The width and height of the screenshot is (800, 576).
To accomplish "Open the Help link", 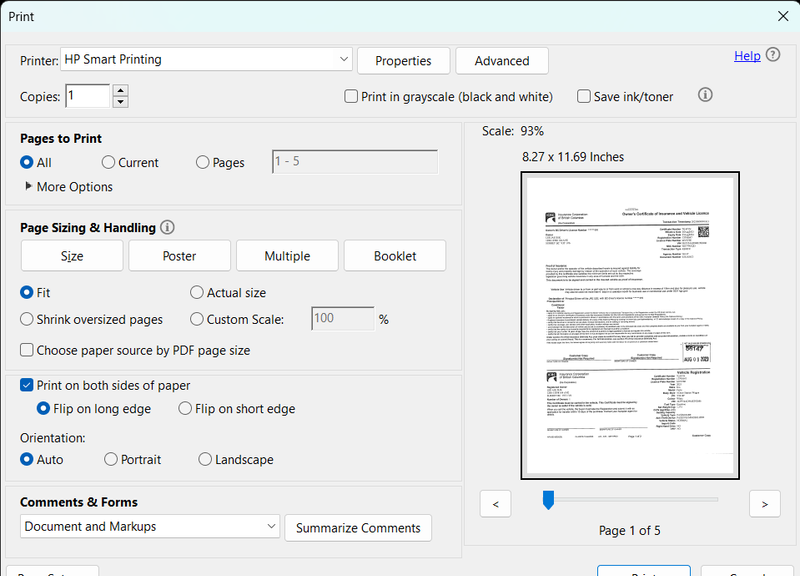I will [x=747, y=56].
